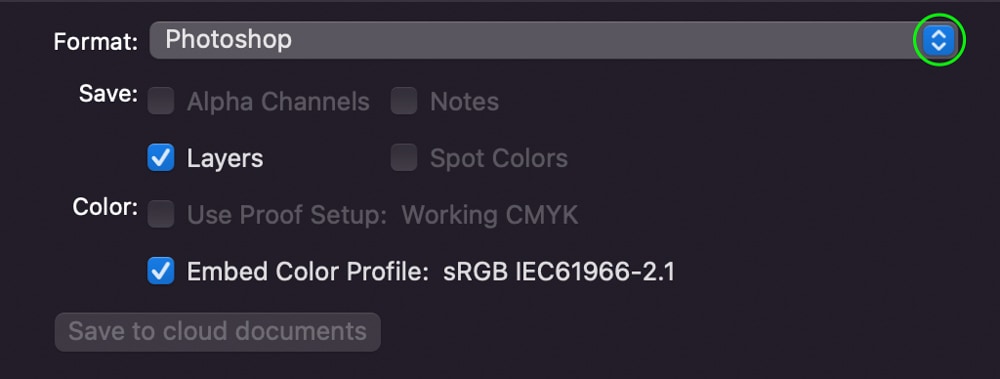Enable the Spot Colors checkbox
1000x379 pixels.
(404, 158)
